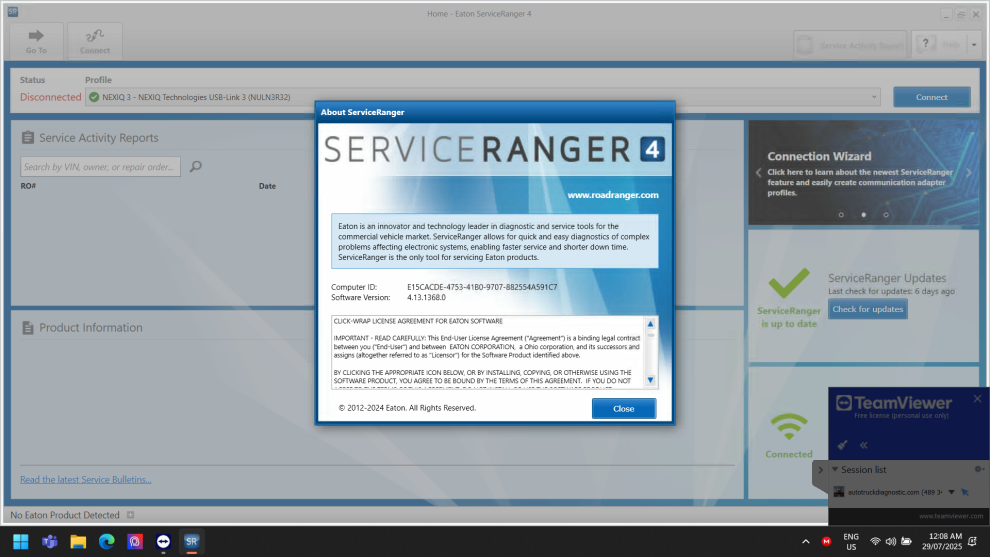Viewport: 990px width, 557px height.
Task: Click license agreement scroll up arrow
Action: point(650,324)
